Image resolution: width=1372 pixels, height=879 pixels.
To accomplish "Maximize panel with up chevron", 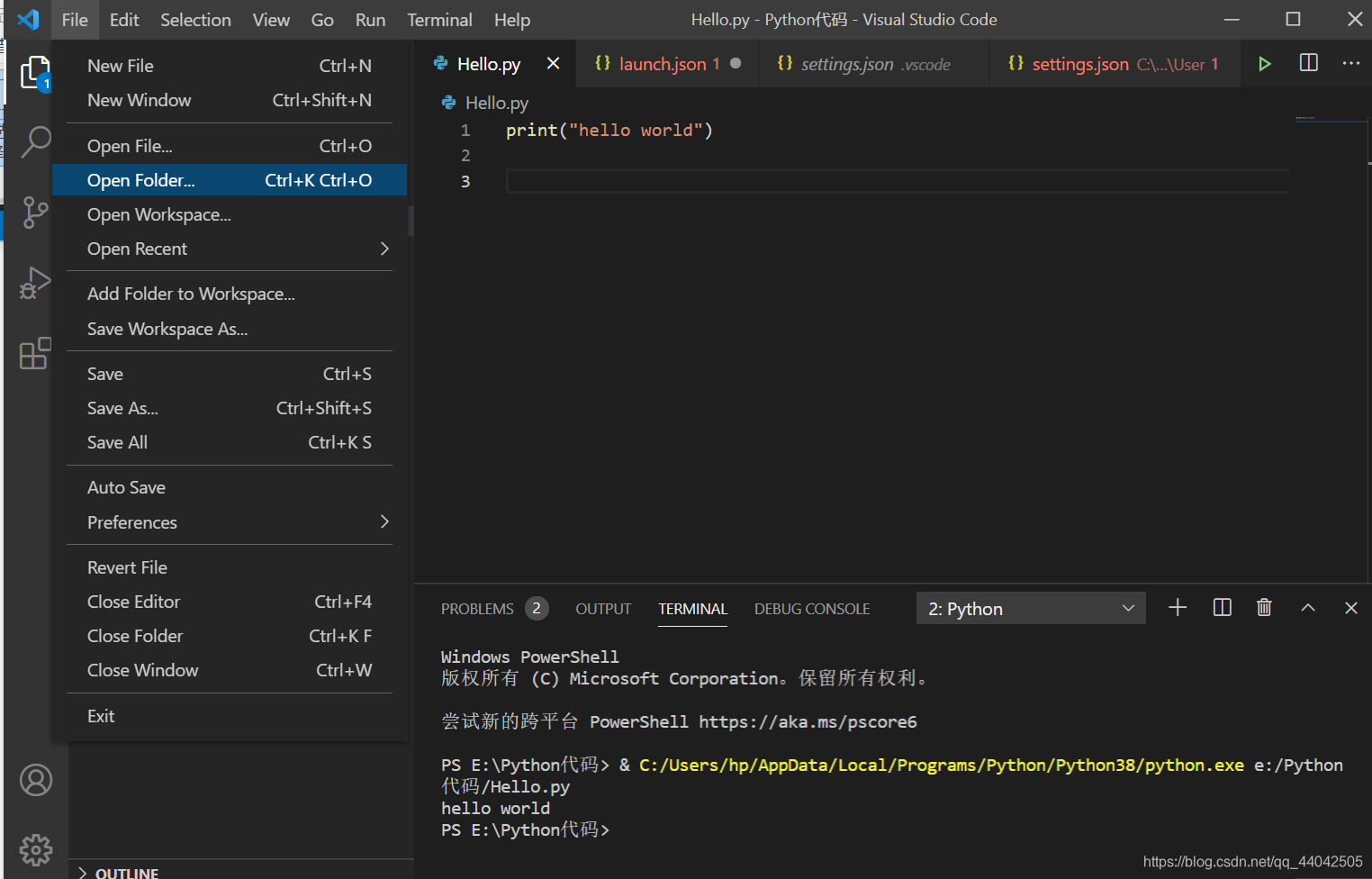I will point(1308,608).
